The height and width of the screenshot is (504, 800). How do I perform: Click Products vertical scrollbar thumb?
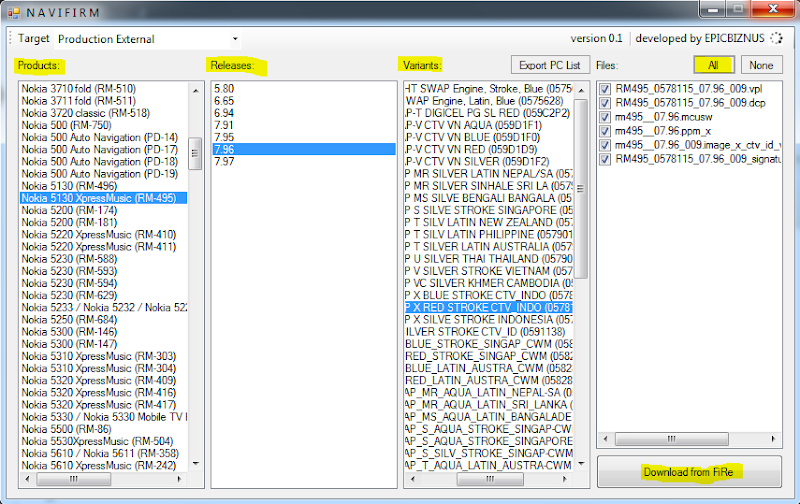click(195, 153)
